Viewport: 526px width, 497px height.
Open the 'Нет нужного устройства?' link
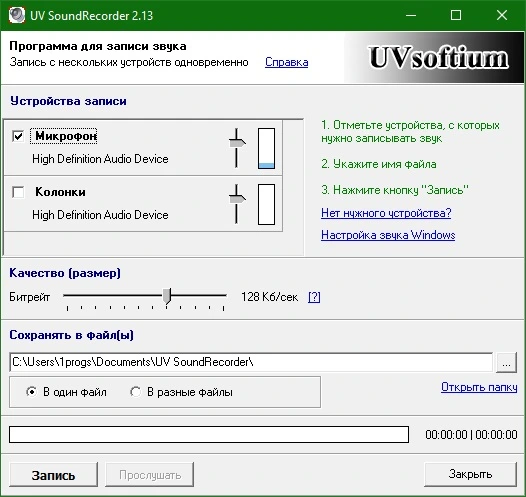[x=386, y=213]
